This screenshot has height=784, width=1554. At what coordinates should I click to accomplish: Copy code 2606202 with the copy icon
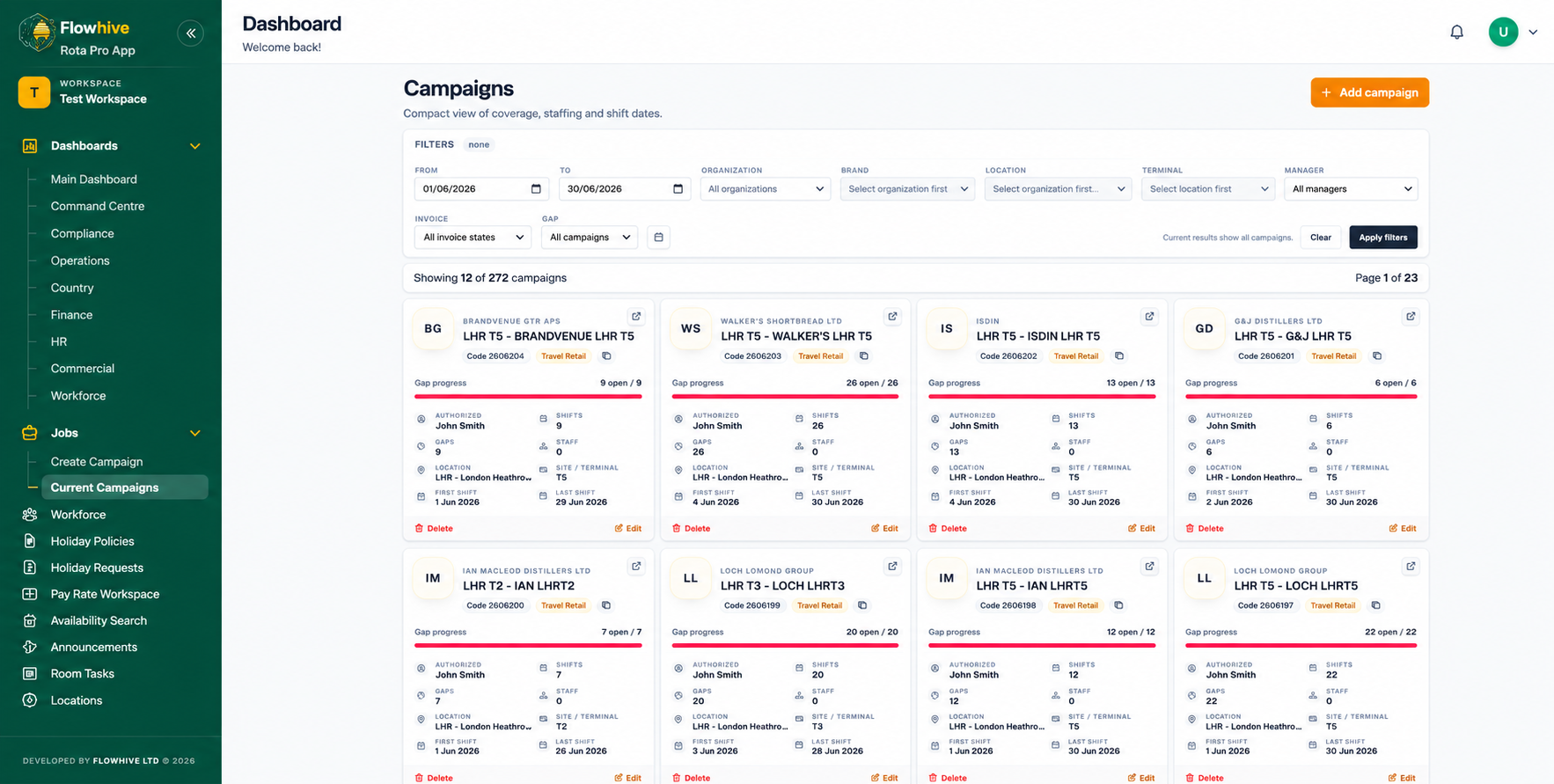[1119, 356]
